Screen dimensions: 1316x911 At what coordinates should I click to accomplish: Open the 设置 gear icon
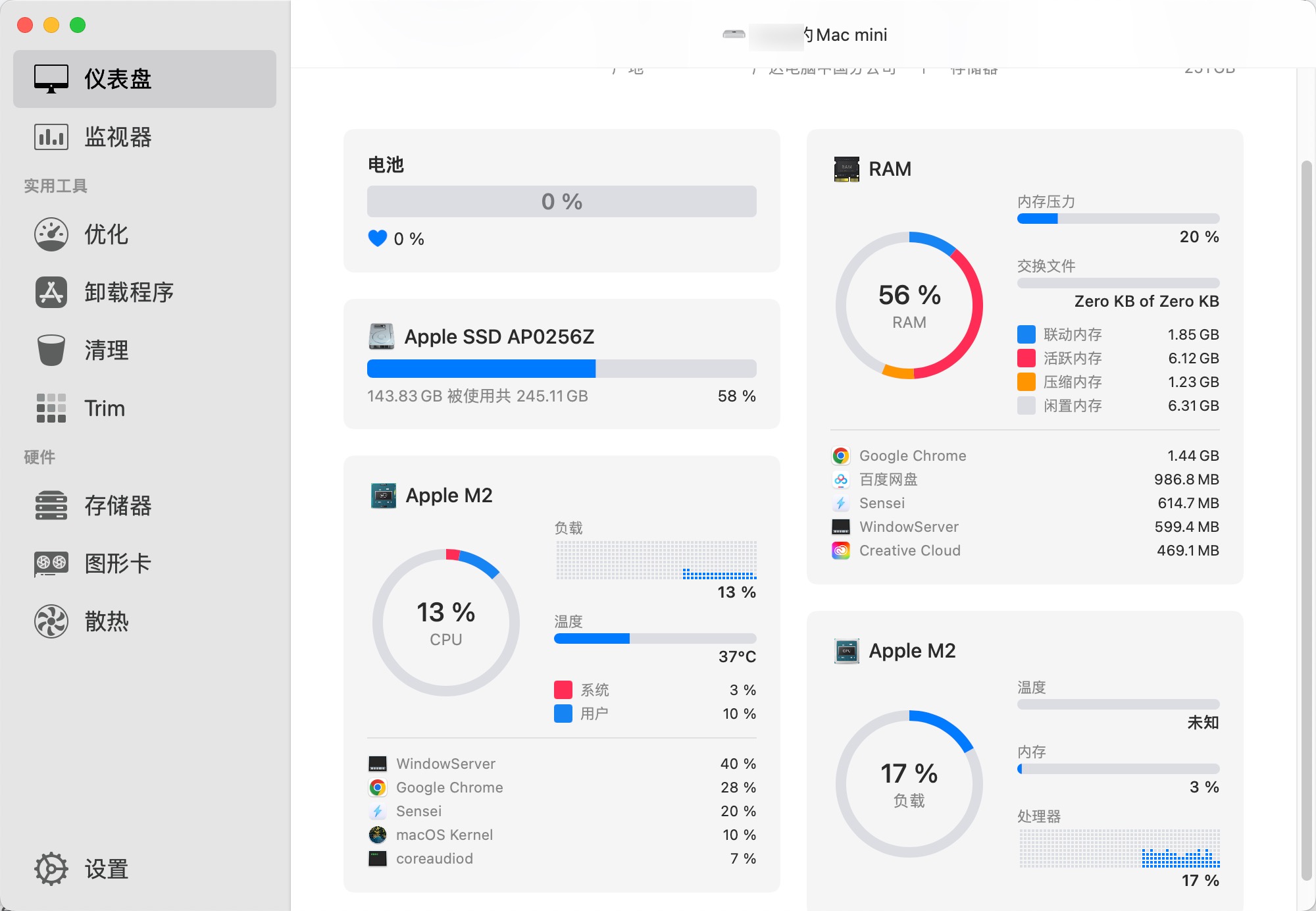point(51,869)
